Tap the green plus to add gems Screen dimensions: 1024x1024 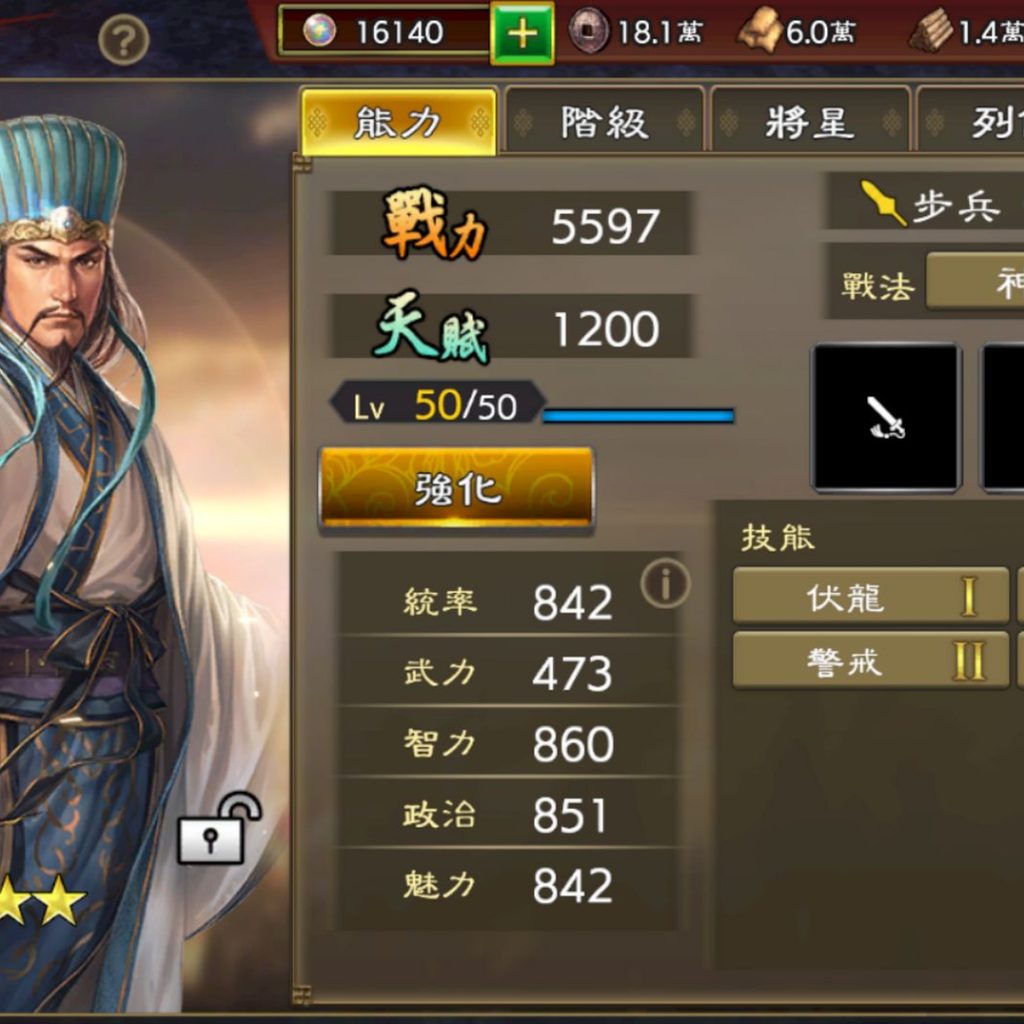pyautogui.click(x=522, y=33)
